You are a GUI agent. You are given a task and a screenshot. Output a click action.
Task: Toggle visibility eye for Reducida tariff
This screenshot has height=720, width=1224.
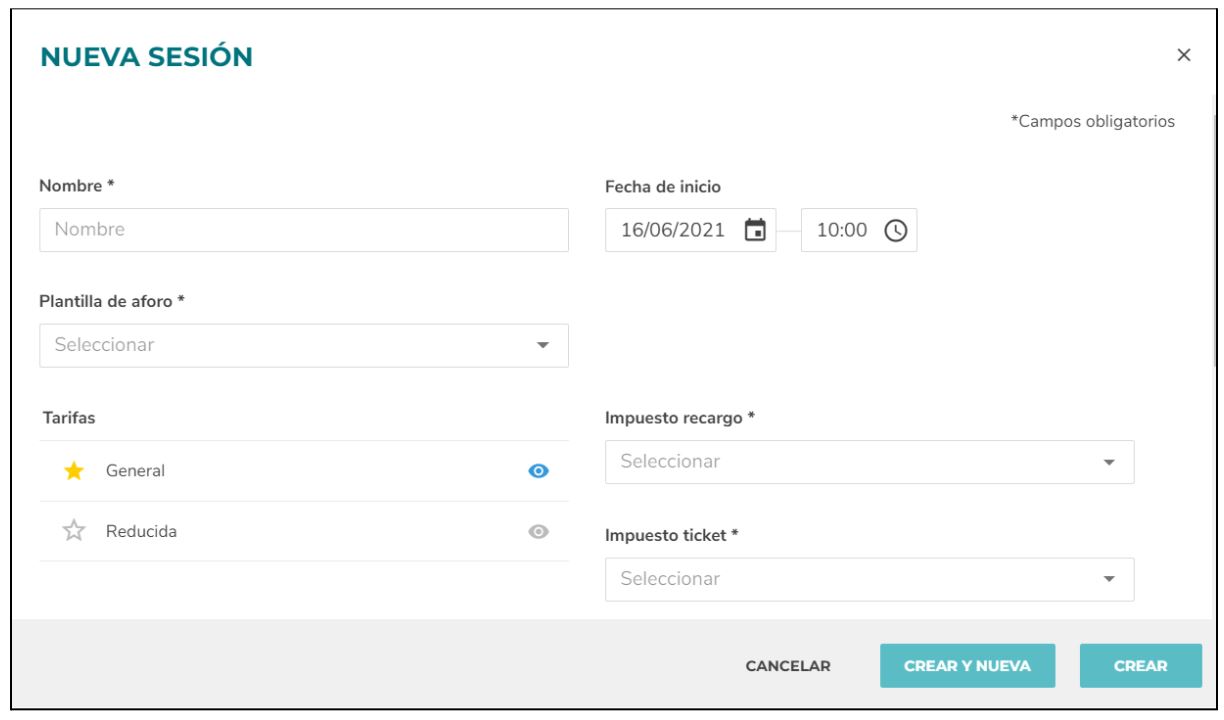[538, 532]
